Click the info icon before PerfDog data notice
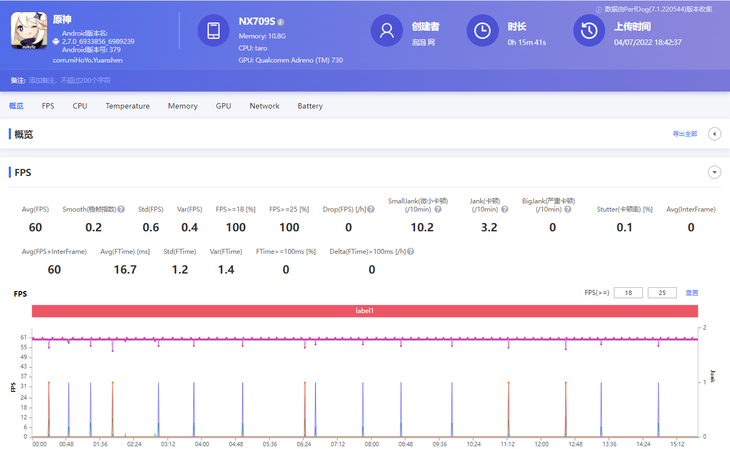 click(599, 9)
